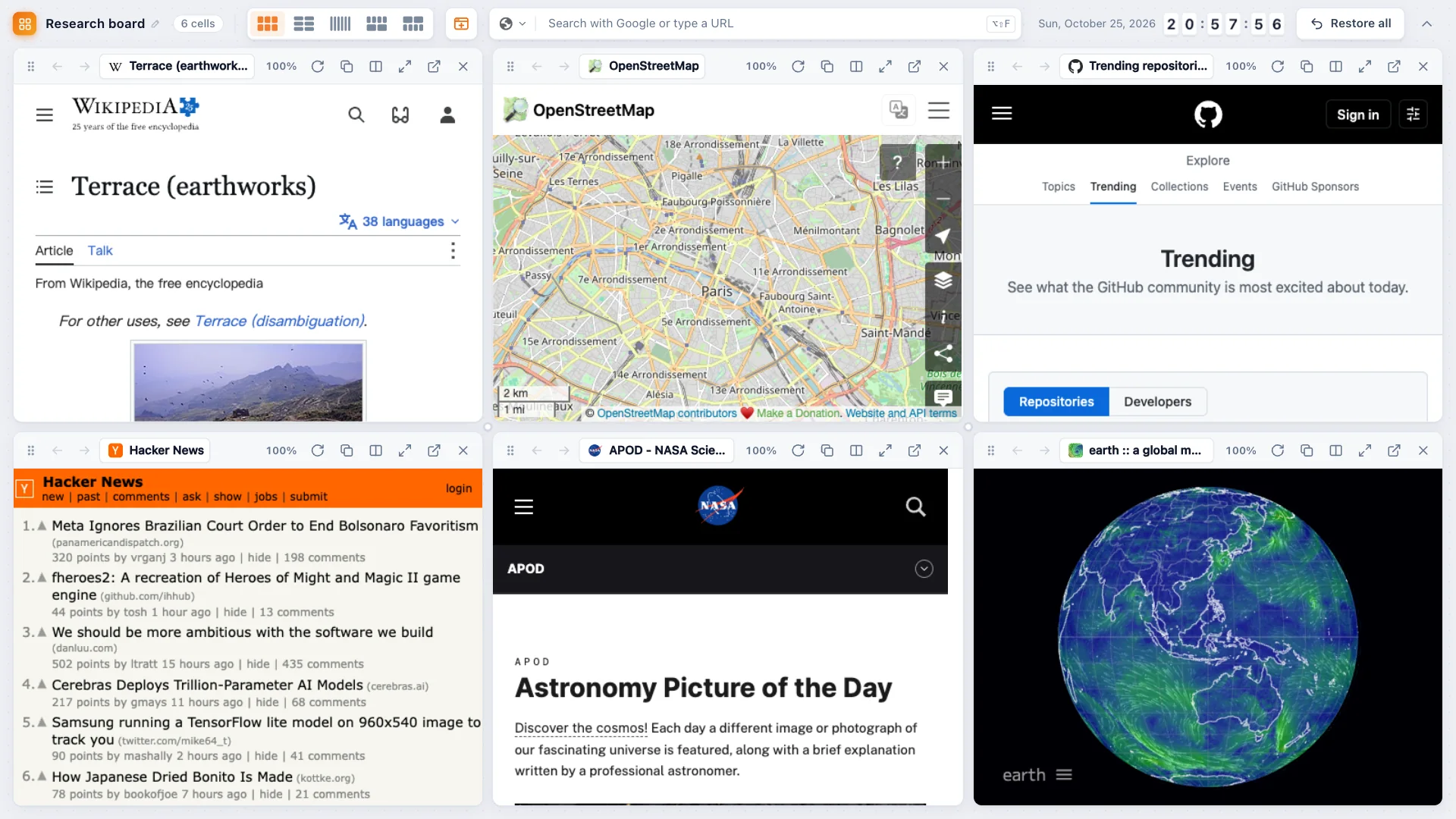Click Share icon on OpenStreetMap map

[x=943, y=353]
